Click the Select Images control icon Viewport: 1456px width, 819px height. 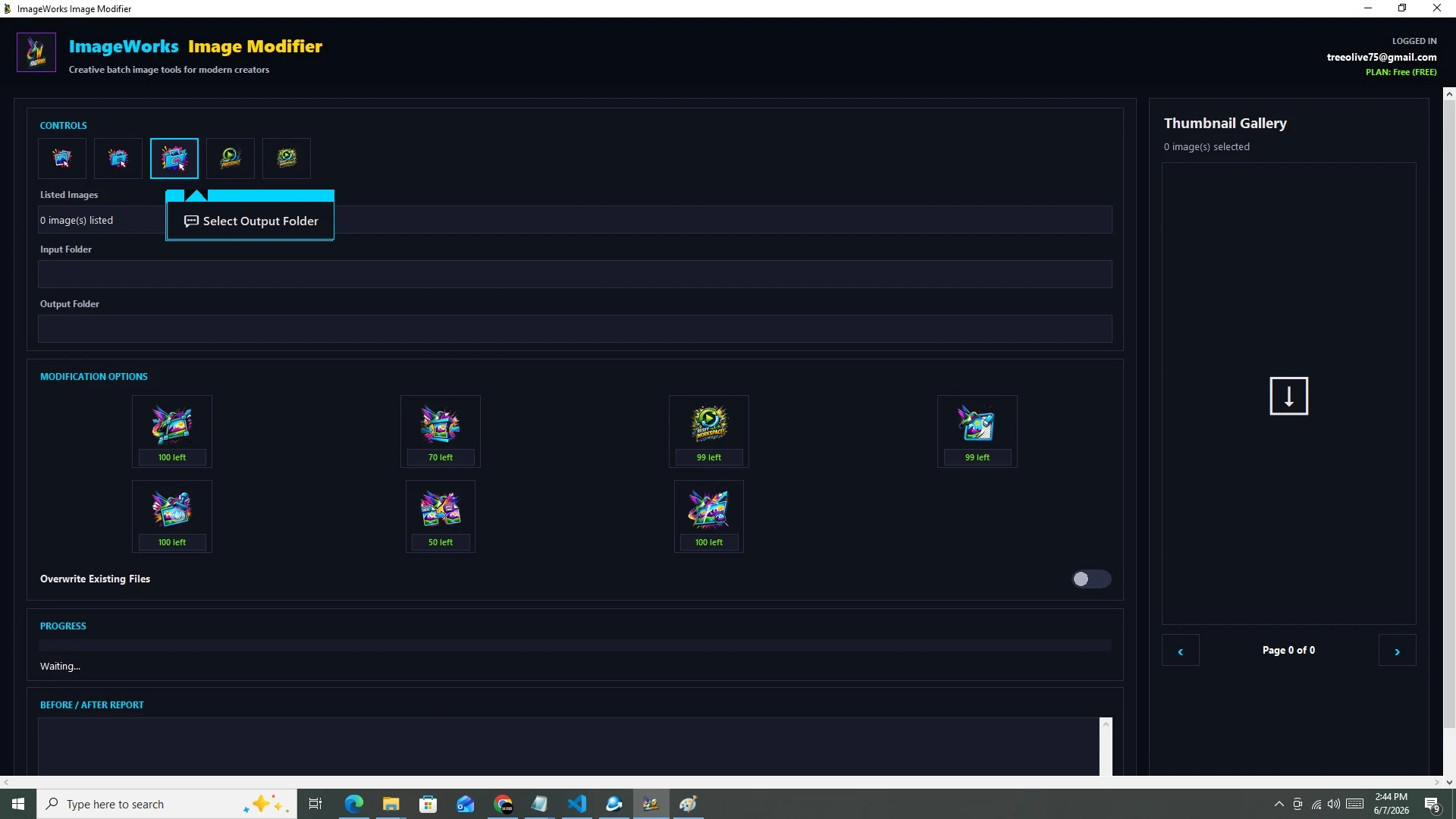pos(62,158)
